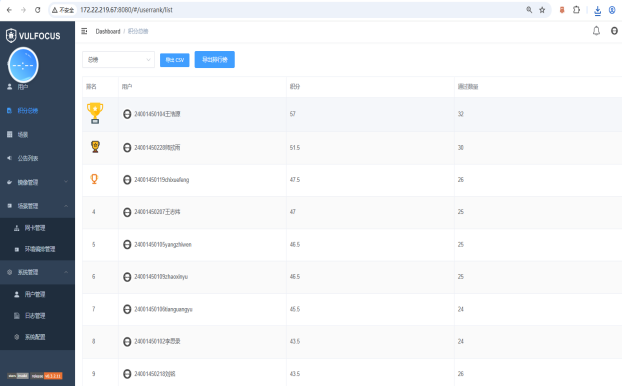
Task: Click avatar next to 24001450109zhaoxinyu
Action: pos(127,277)
